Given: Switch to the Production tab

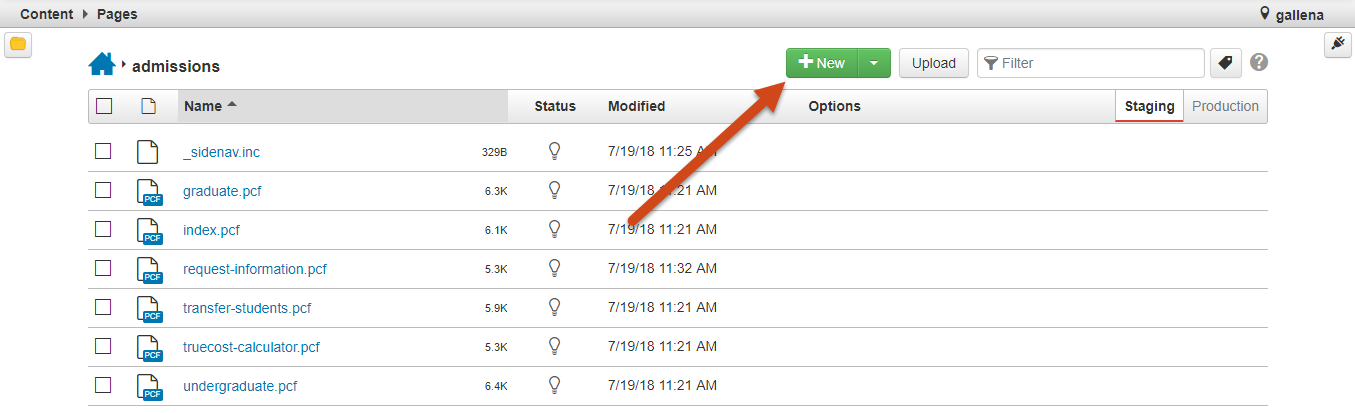Looking at the screenshot, I should click(x=1225, y=106).
